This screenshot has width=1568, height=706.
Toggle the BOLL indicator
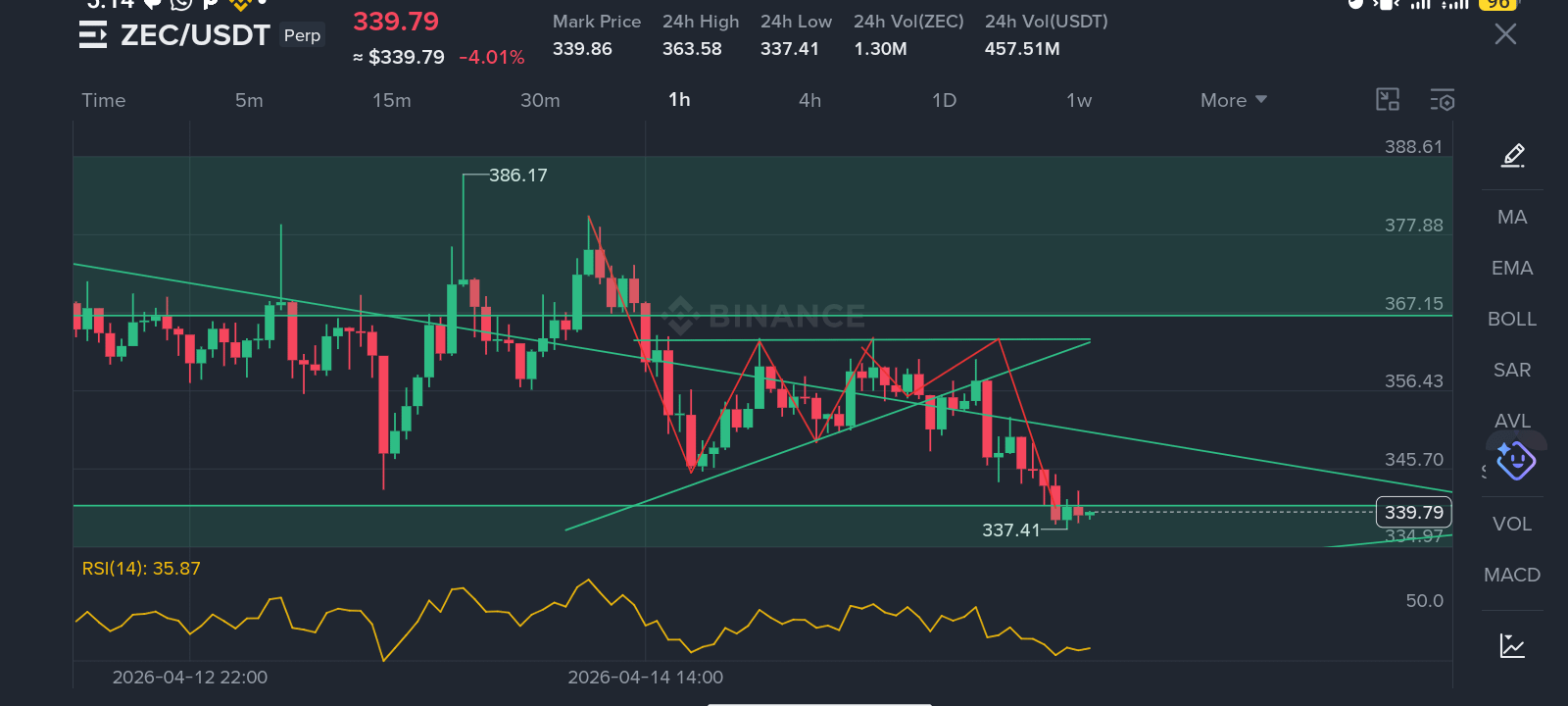pyautogui.click(x=1512, y=319)
